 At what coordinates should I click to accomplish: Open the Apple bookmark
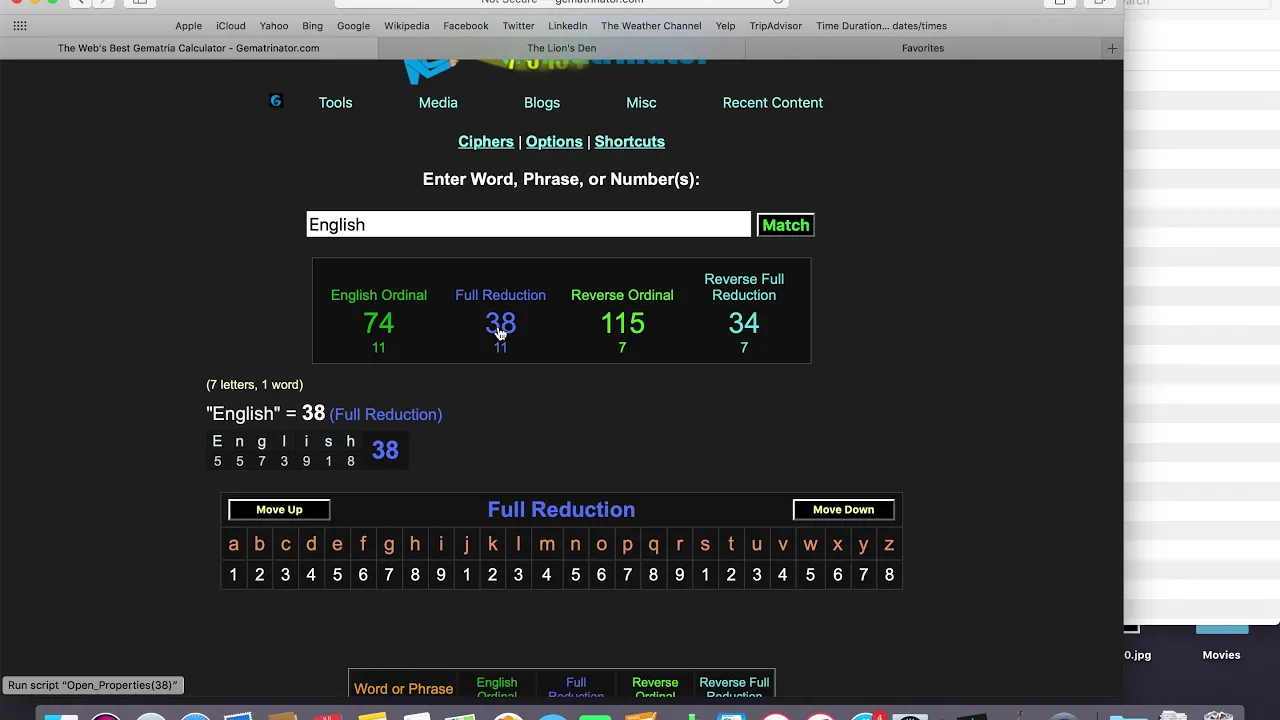[x=188, y=26]
